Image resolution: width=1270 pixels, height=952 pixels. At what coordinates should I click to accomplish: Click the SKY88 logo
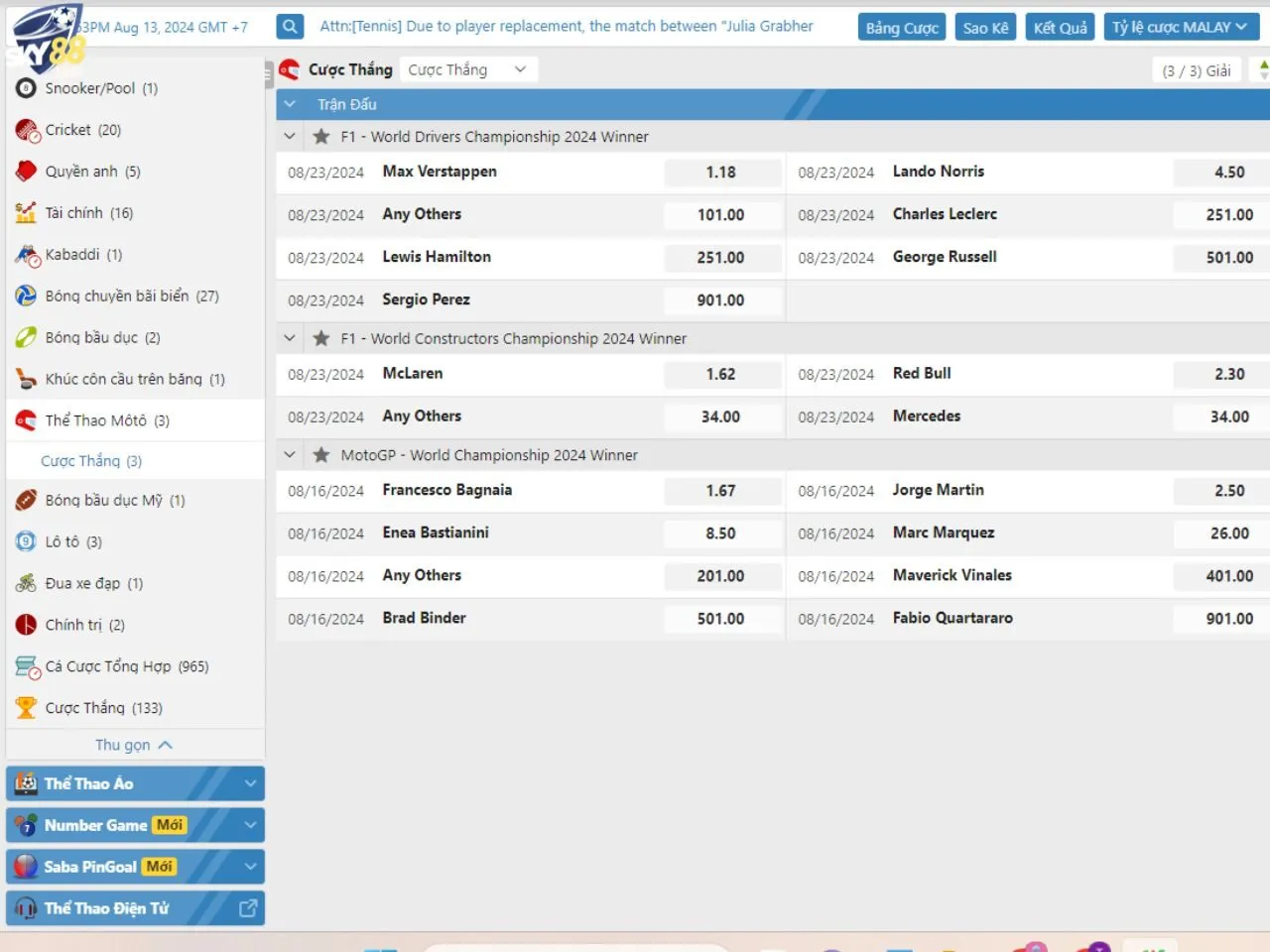click(47, 40)
